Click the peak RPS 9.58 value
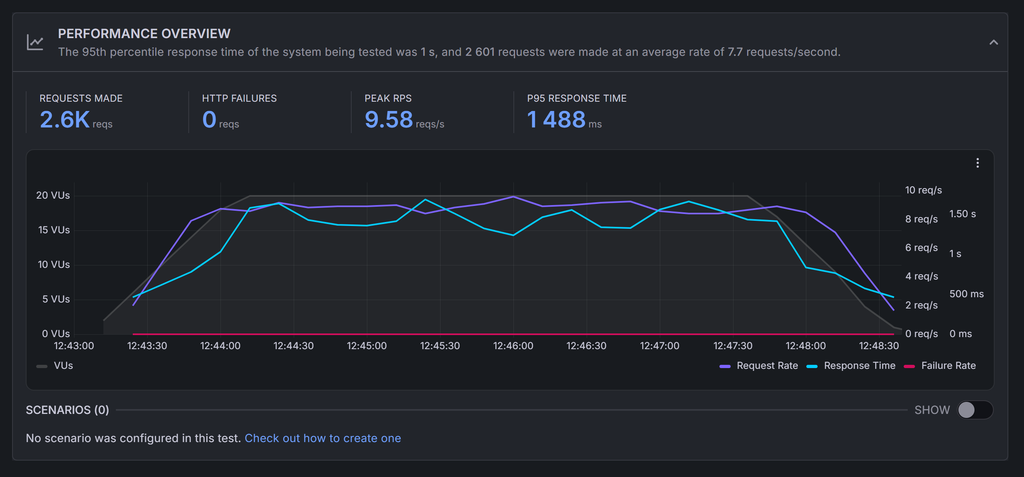Viewport: 1024px width, 477px height. coord(389,120)
